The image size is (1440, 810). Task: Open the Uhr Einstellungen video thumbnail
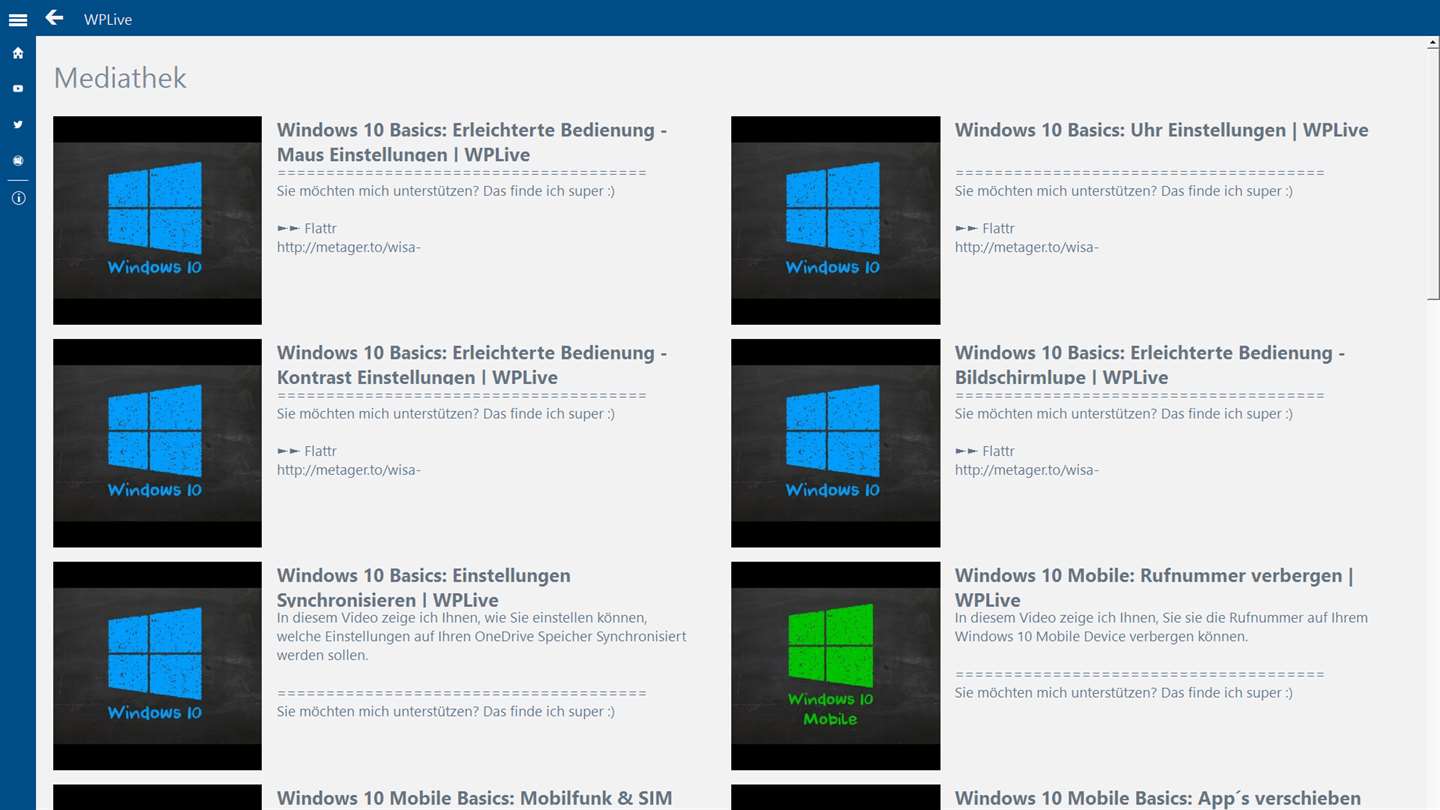click(835, 220)
